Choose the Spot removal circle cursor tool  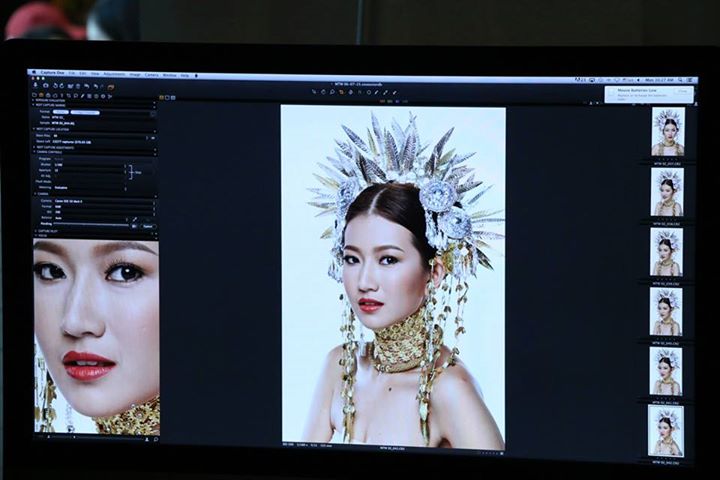tap(369, 92)
